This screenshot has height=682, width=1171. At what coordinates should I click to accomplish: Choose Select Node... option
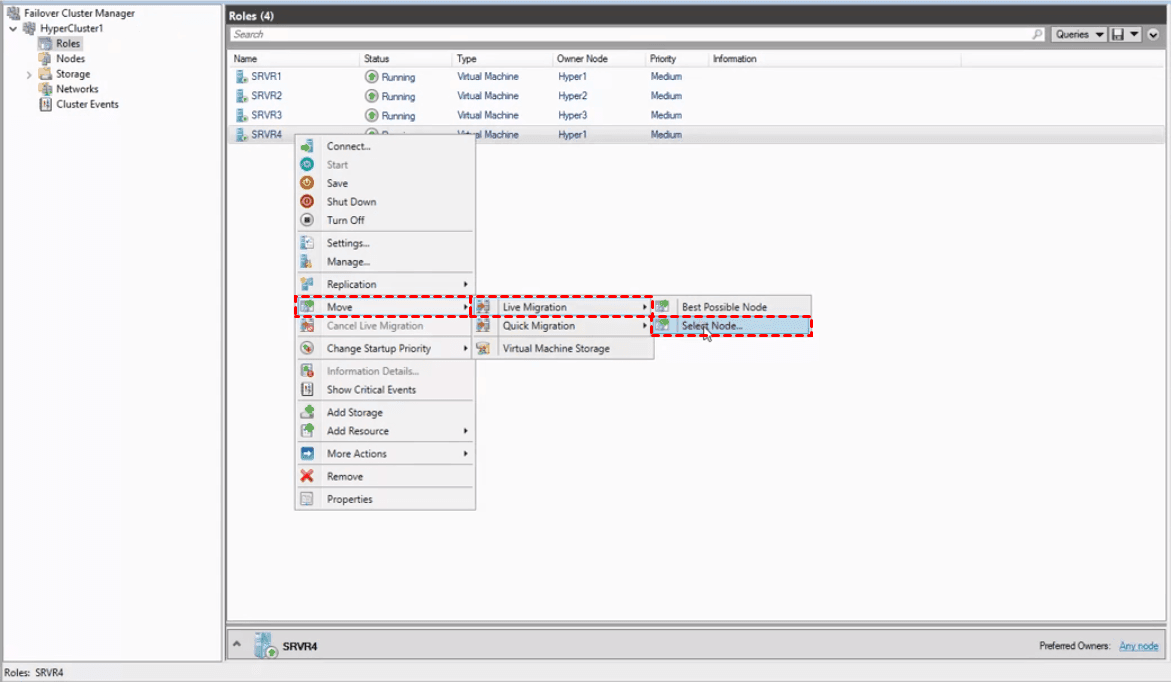[732, 326]
